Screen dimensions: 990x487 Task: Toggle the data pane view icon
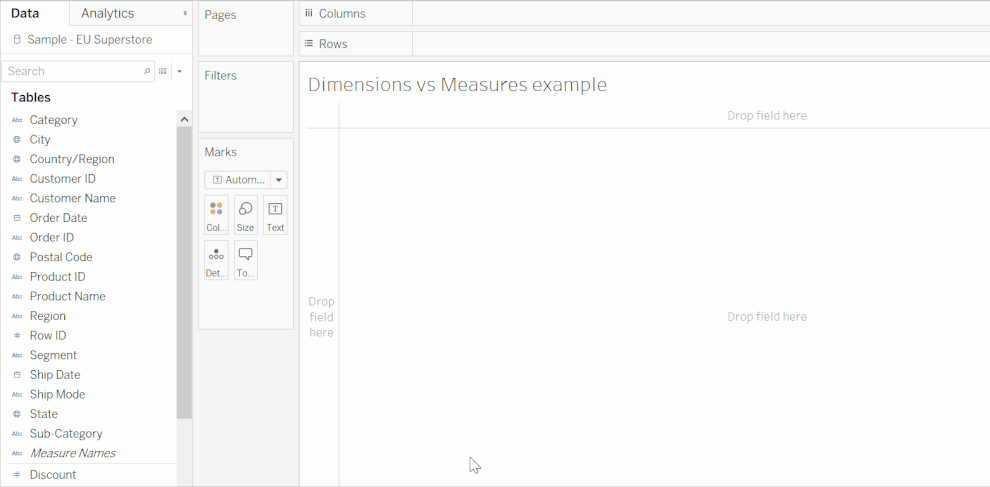[163, 71]
